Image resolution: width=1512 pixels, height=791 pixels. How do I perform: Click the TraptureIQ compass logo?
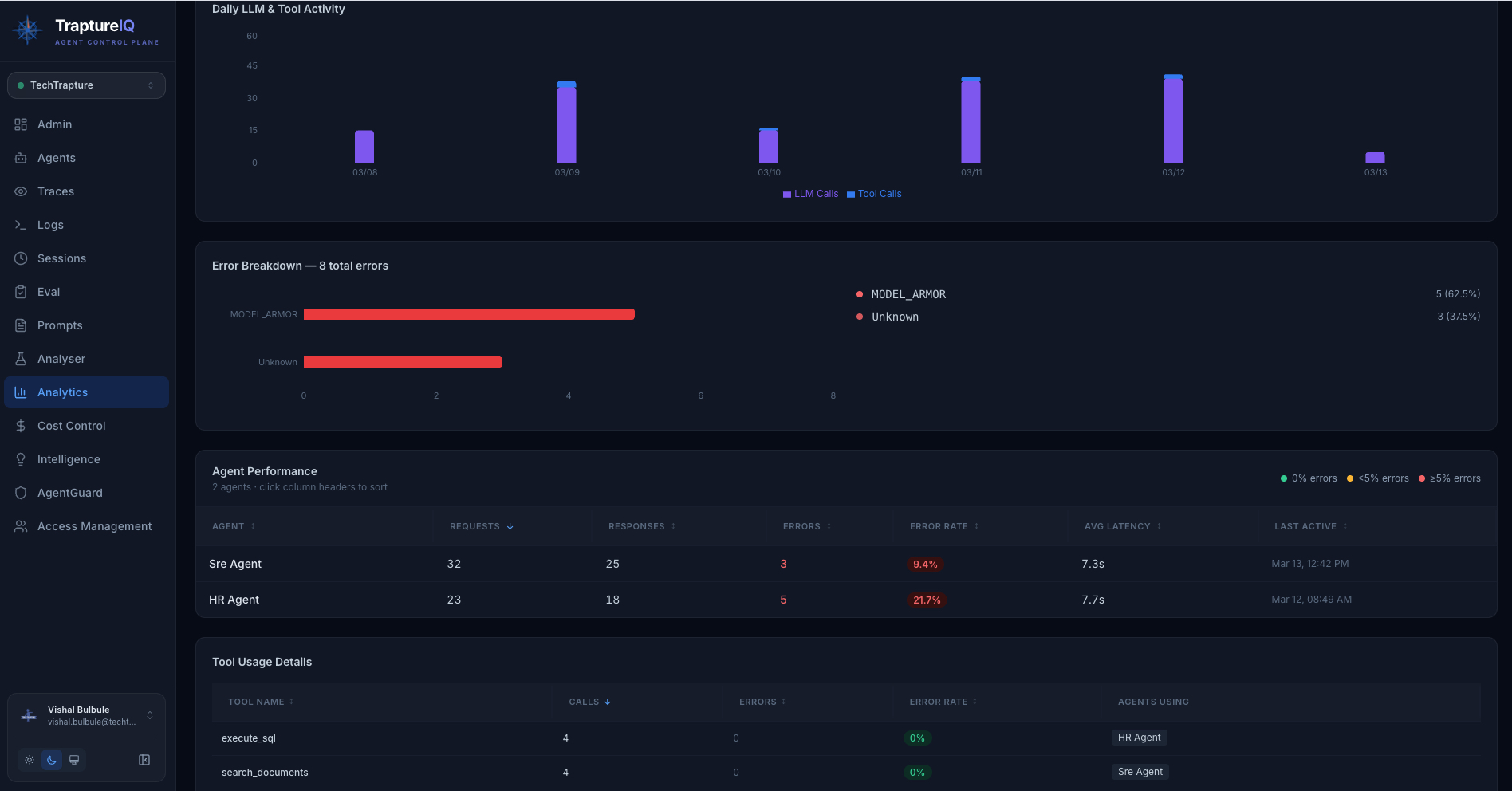coord(27,30)
